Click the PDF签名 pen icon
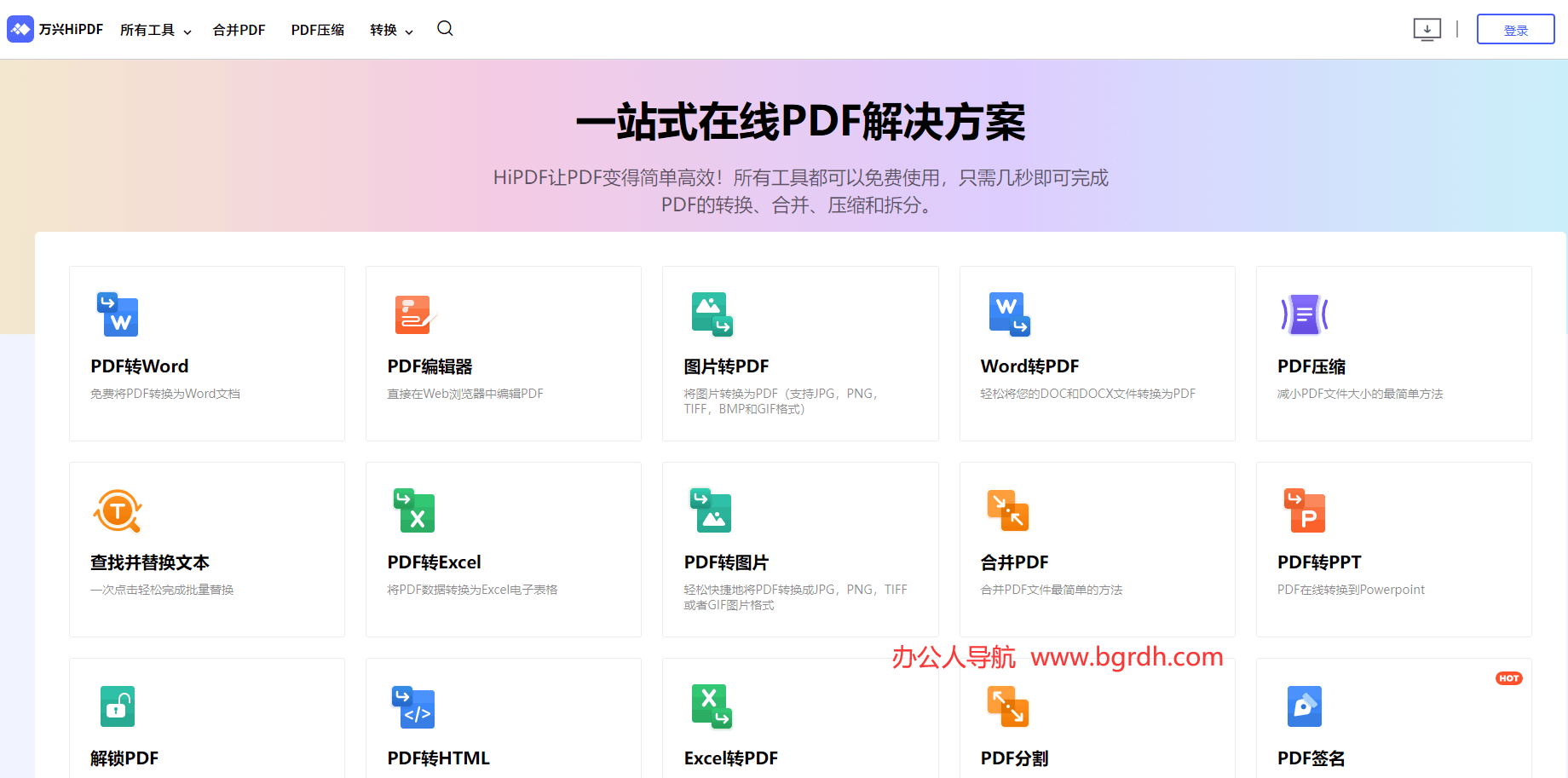1568x778 pixels. pyautogui.click(x=1305, y=706)
